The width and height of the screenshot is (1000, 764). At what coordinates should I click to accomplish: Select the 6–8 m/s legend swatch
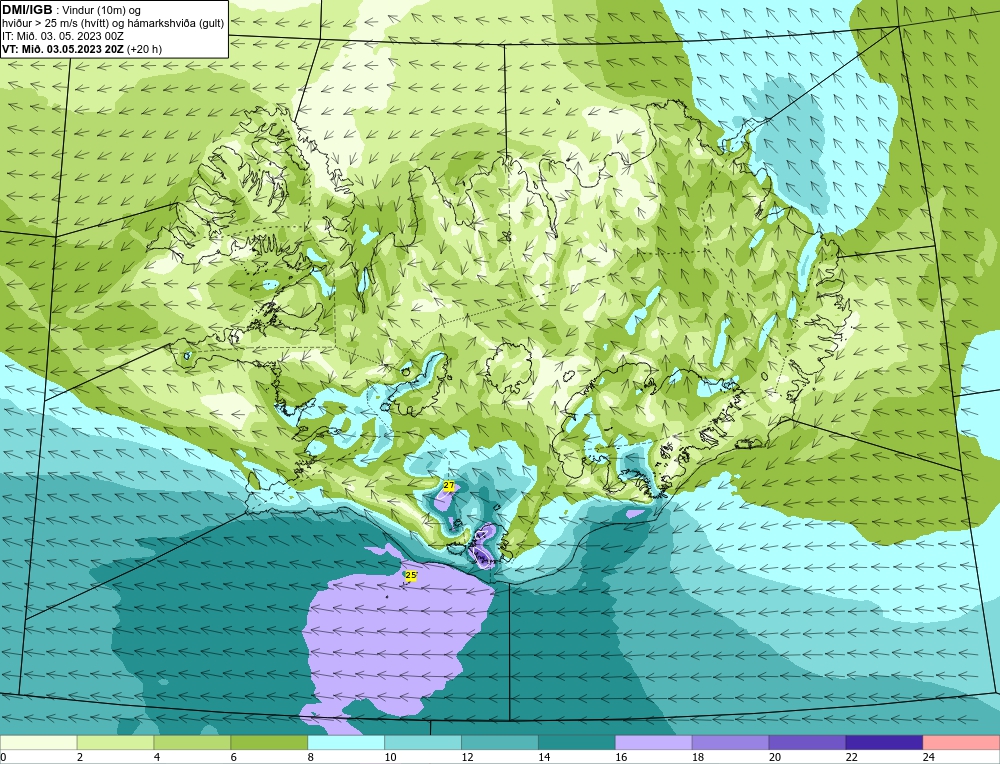[x=269, y=743]
